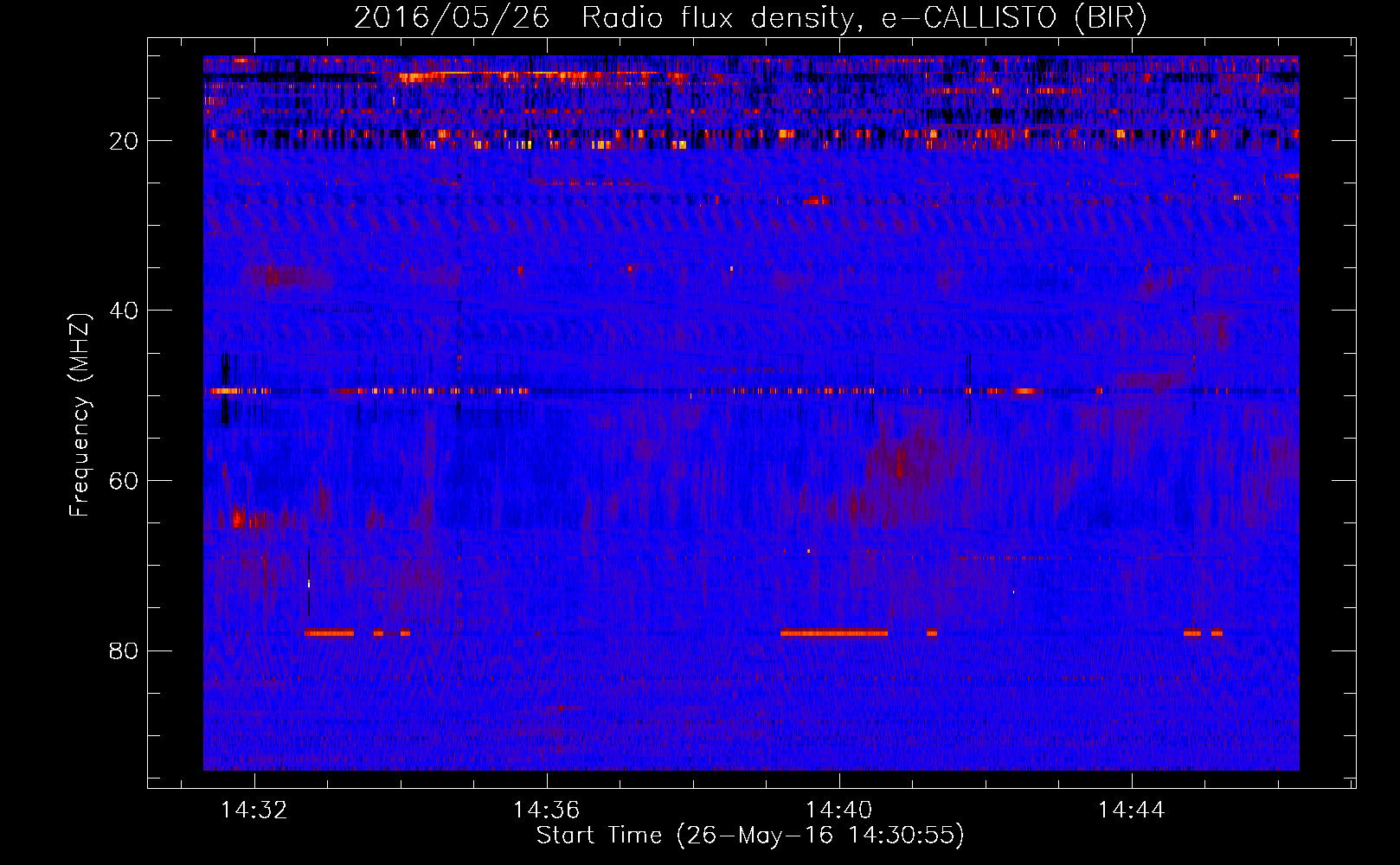
Task: Click the "20" frequency tick label
Action: coord(125,141)
